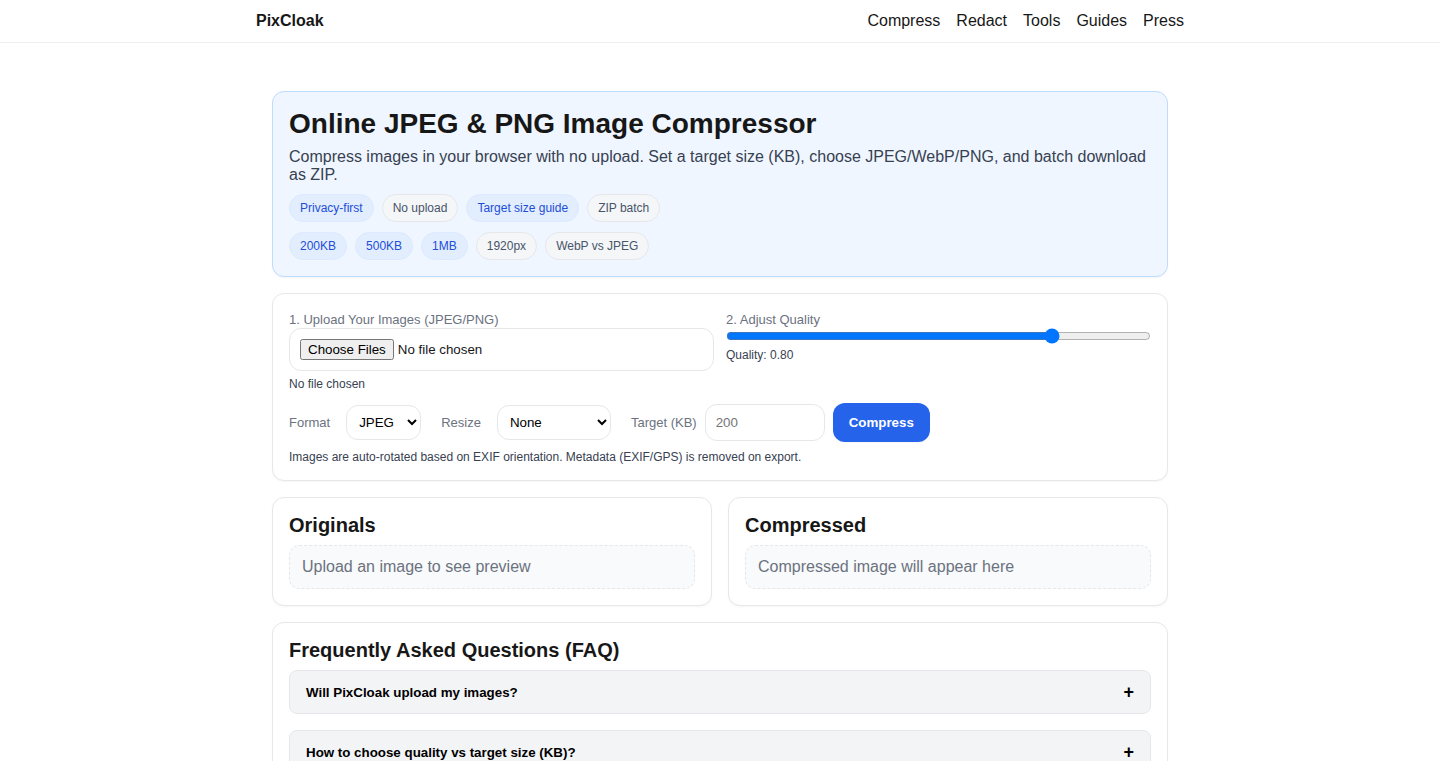This screenshot has height=761, width=1440.
Task: Open the WebP vs JPEG chip
Action: tap(597, 246)
